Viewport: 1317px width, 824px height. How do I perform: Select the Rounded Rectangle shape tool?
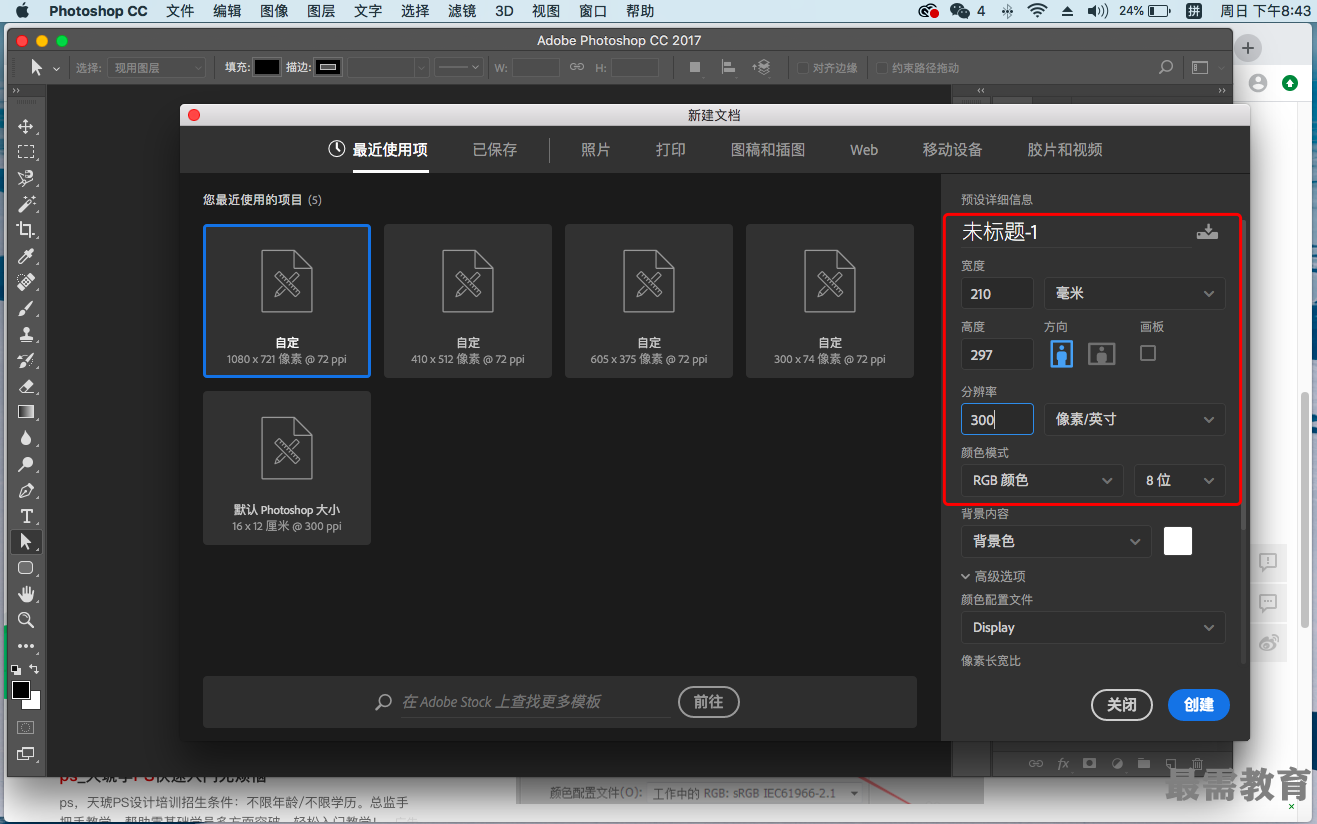(26, 568)
